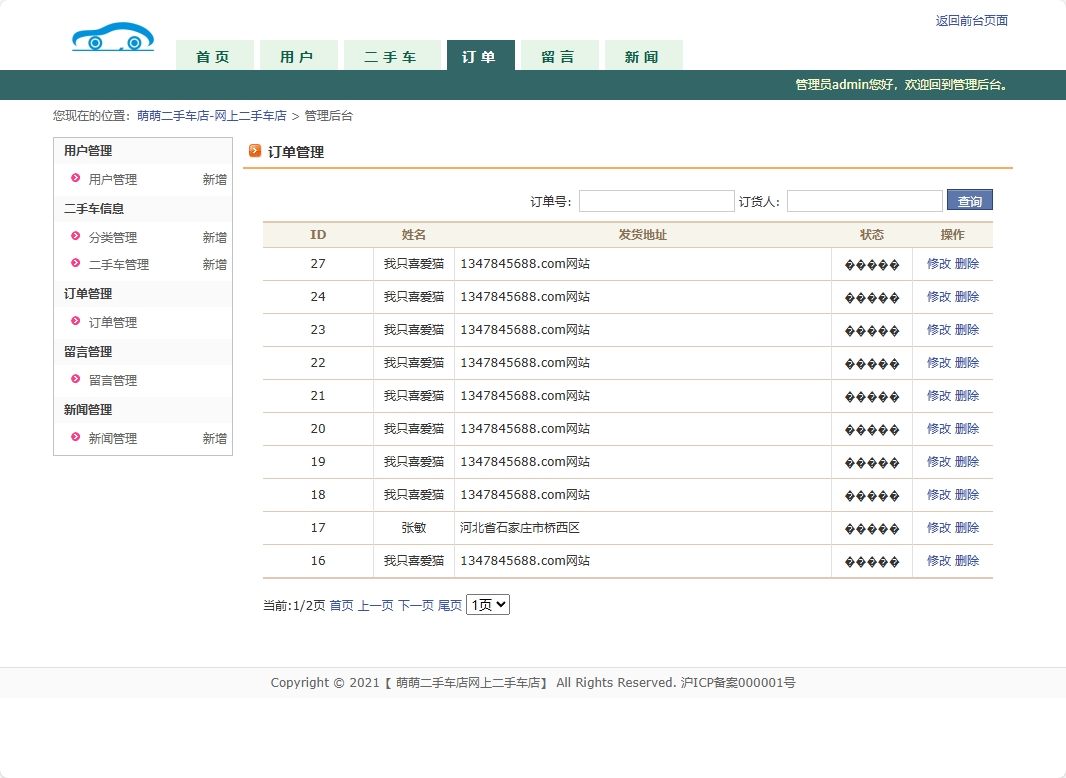Image resolution: width=1066 pixels, height=778 pixels.
Task: Click the bullet icon next to 留言管理
Action: coord(75,380)
